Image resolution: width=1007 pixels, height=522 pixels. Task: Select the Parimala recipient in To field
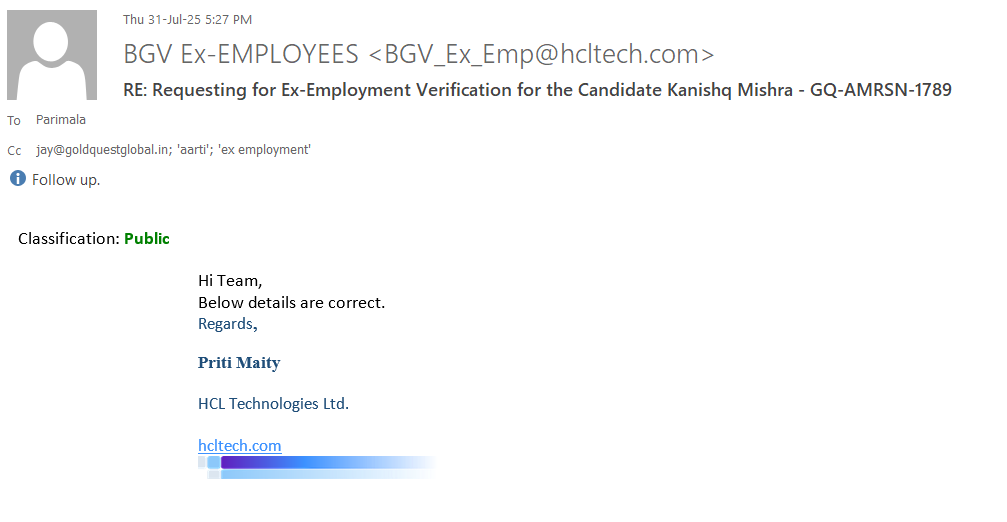tap(61, 120)
